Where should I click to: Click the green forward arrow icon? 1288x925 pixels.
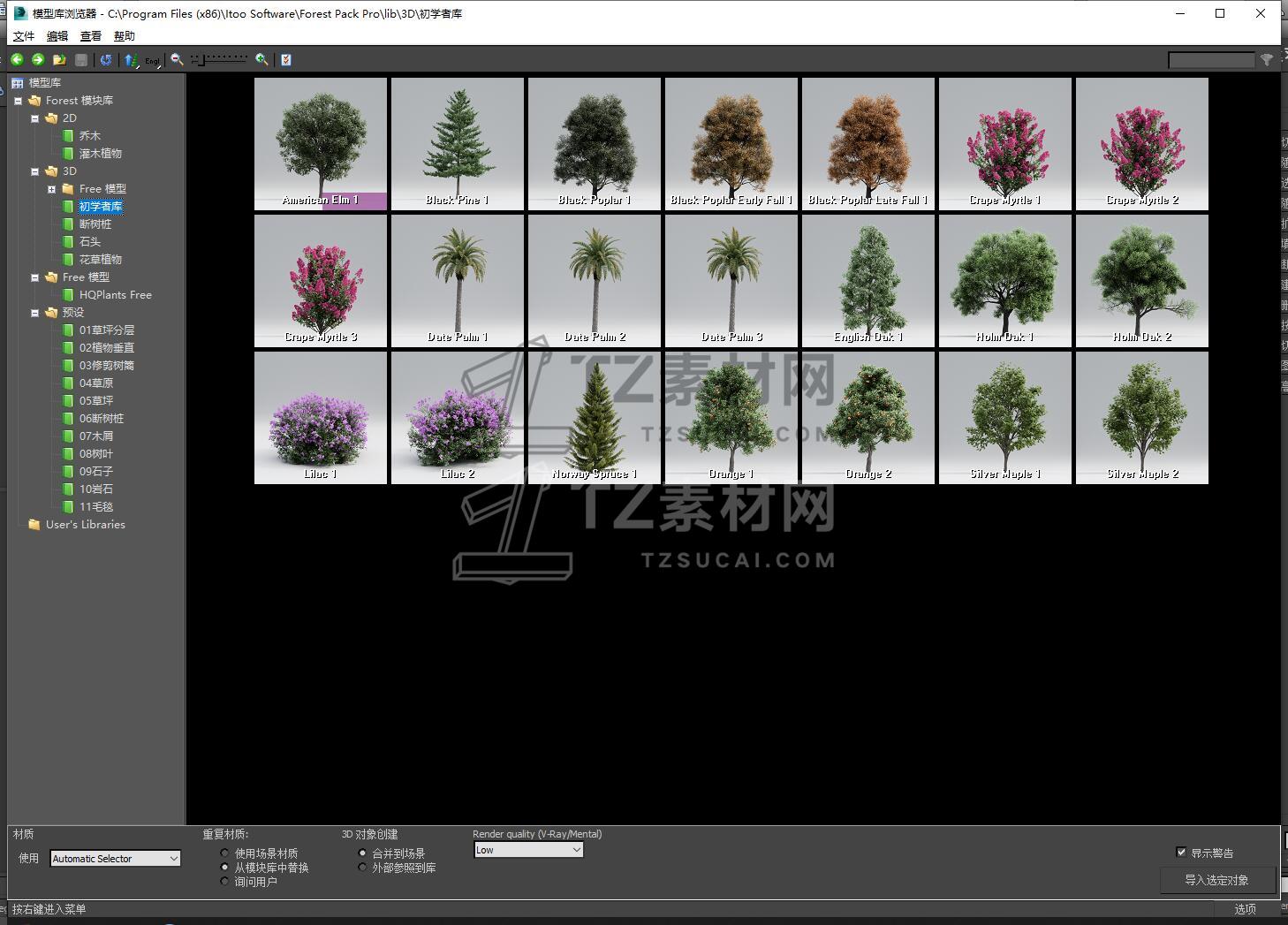pyautogui.click(x=38, y=59)
